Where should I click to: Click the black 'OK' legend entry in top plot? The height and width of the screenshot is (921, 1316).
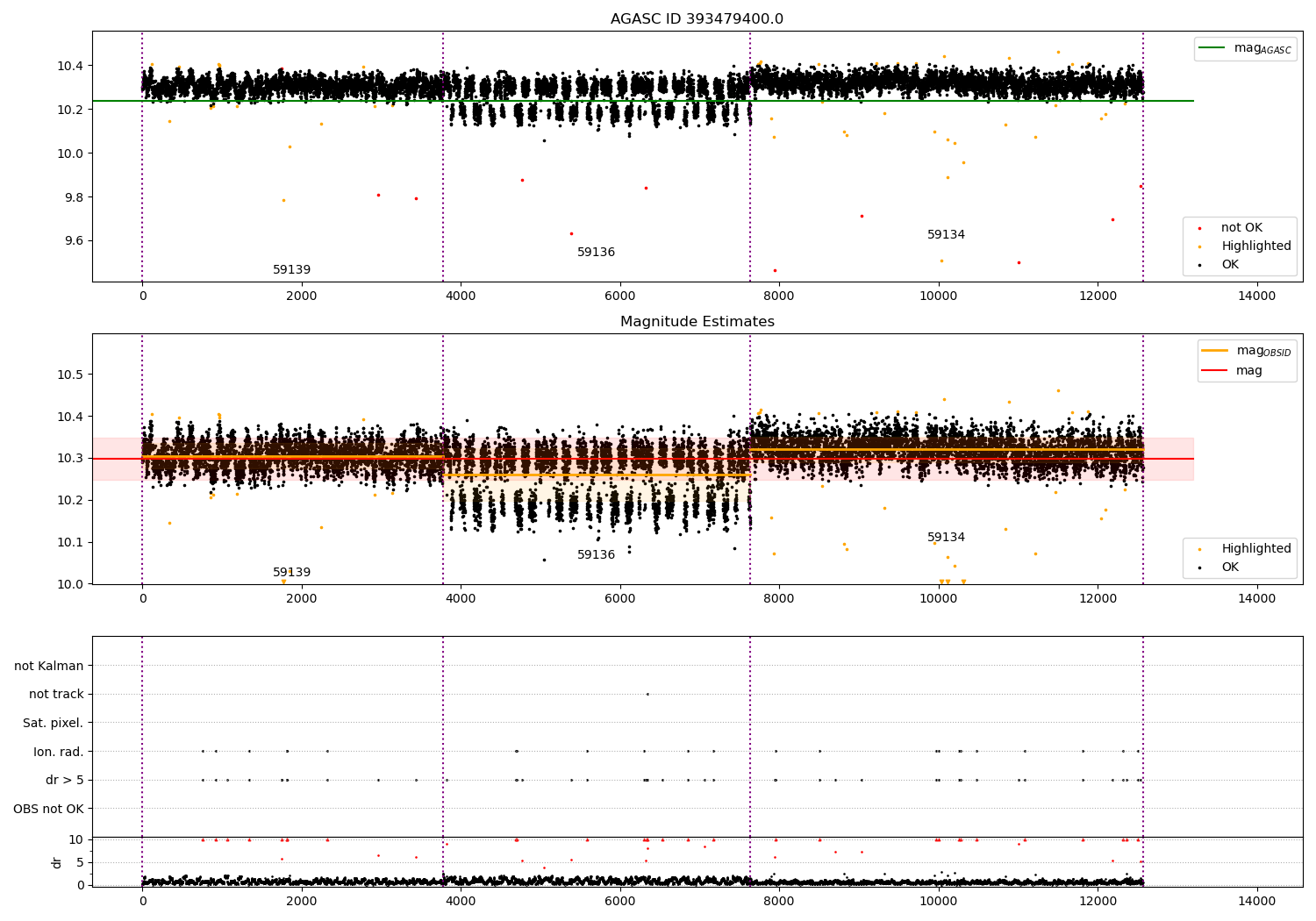1230,265
